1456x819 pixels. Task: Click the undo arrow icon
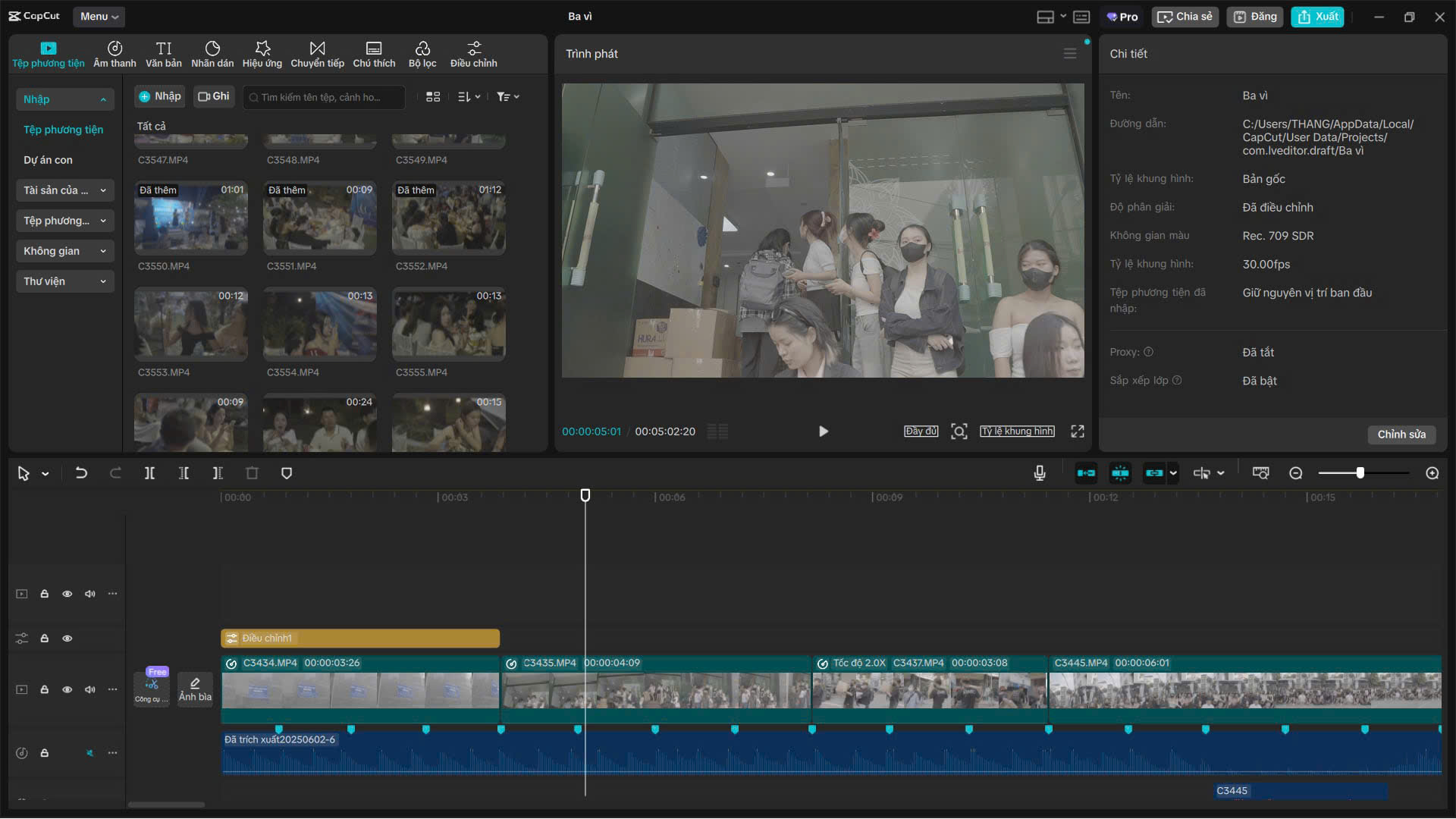pyautogui.click(x=81, y=473)
